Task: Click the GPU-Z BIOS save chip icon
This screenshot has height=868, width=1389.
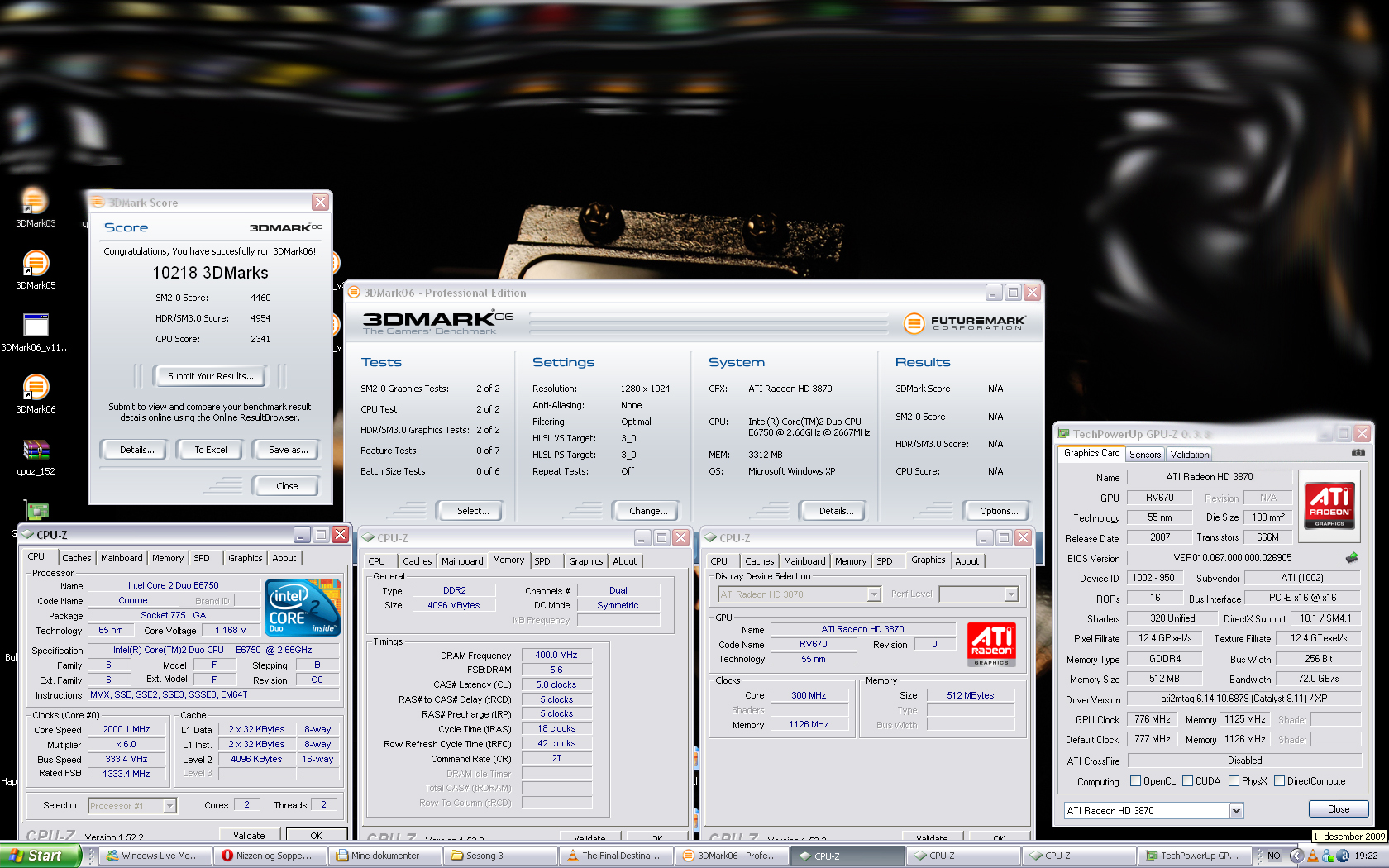Action: (1352, 558)
